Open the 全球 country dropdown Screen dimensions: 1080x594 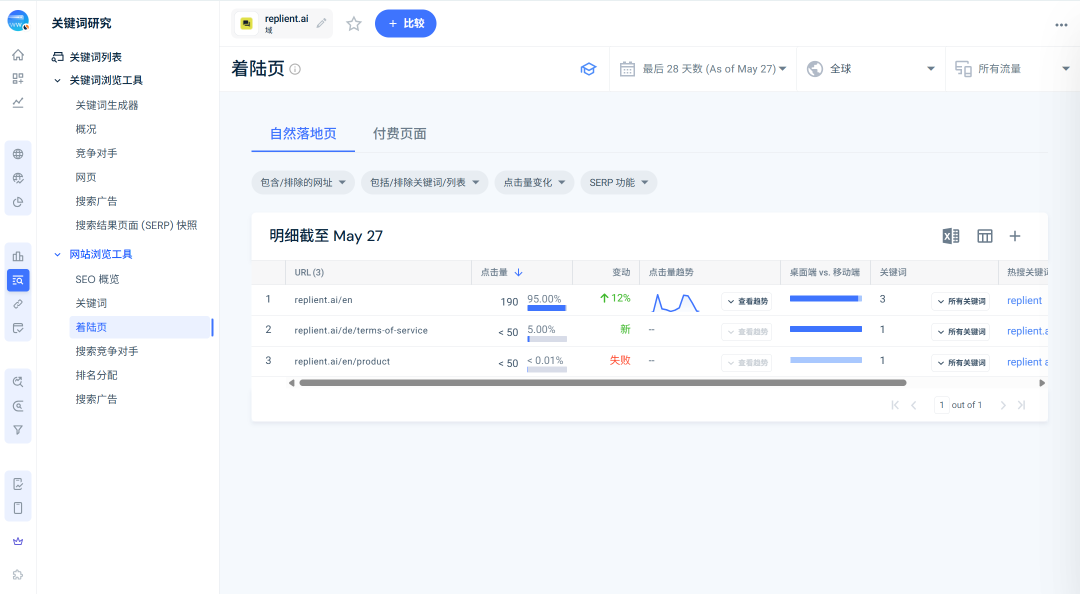[x=871, y=69]
